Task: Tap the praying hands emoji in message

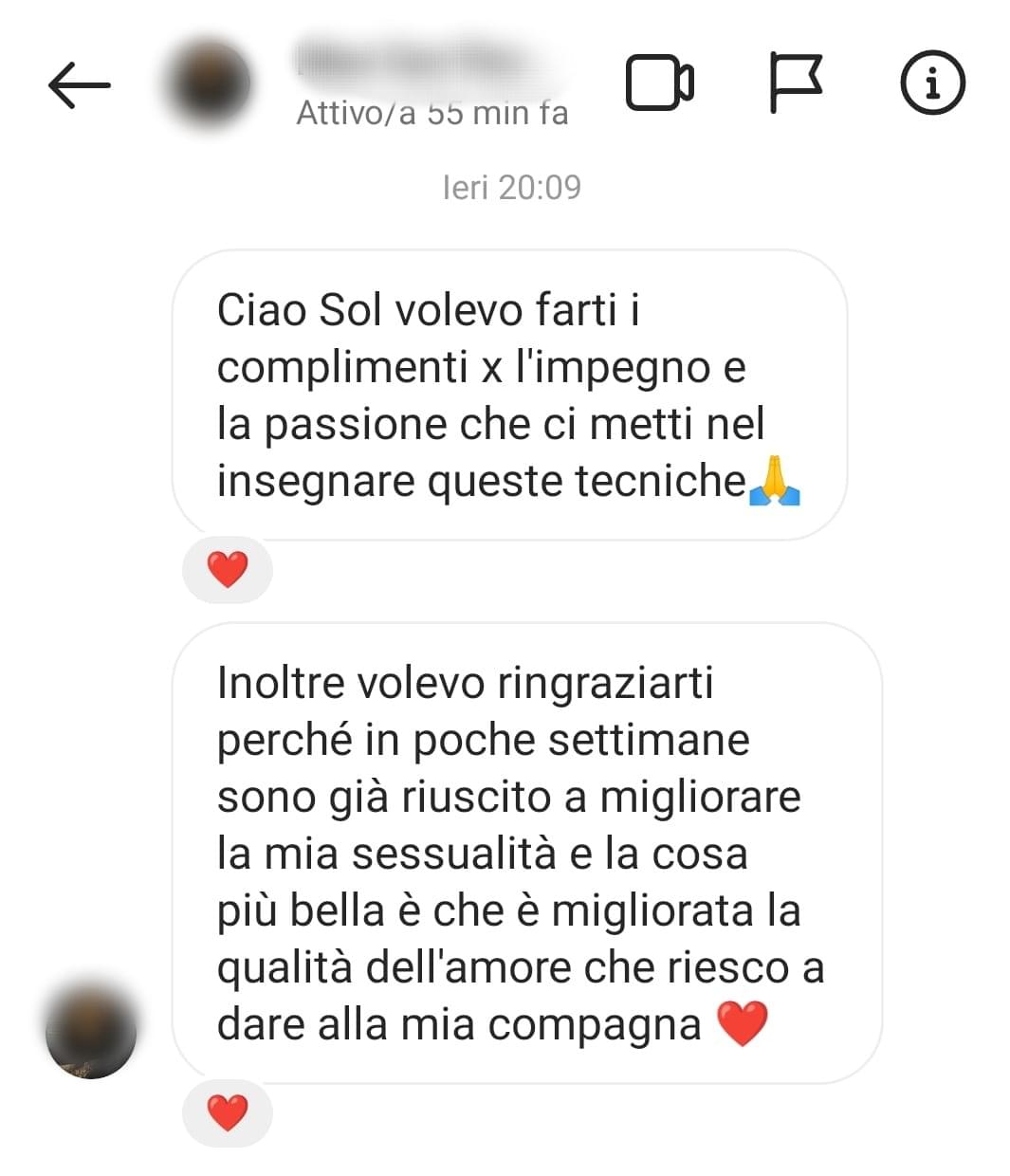Action: tap(775, 481)
